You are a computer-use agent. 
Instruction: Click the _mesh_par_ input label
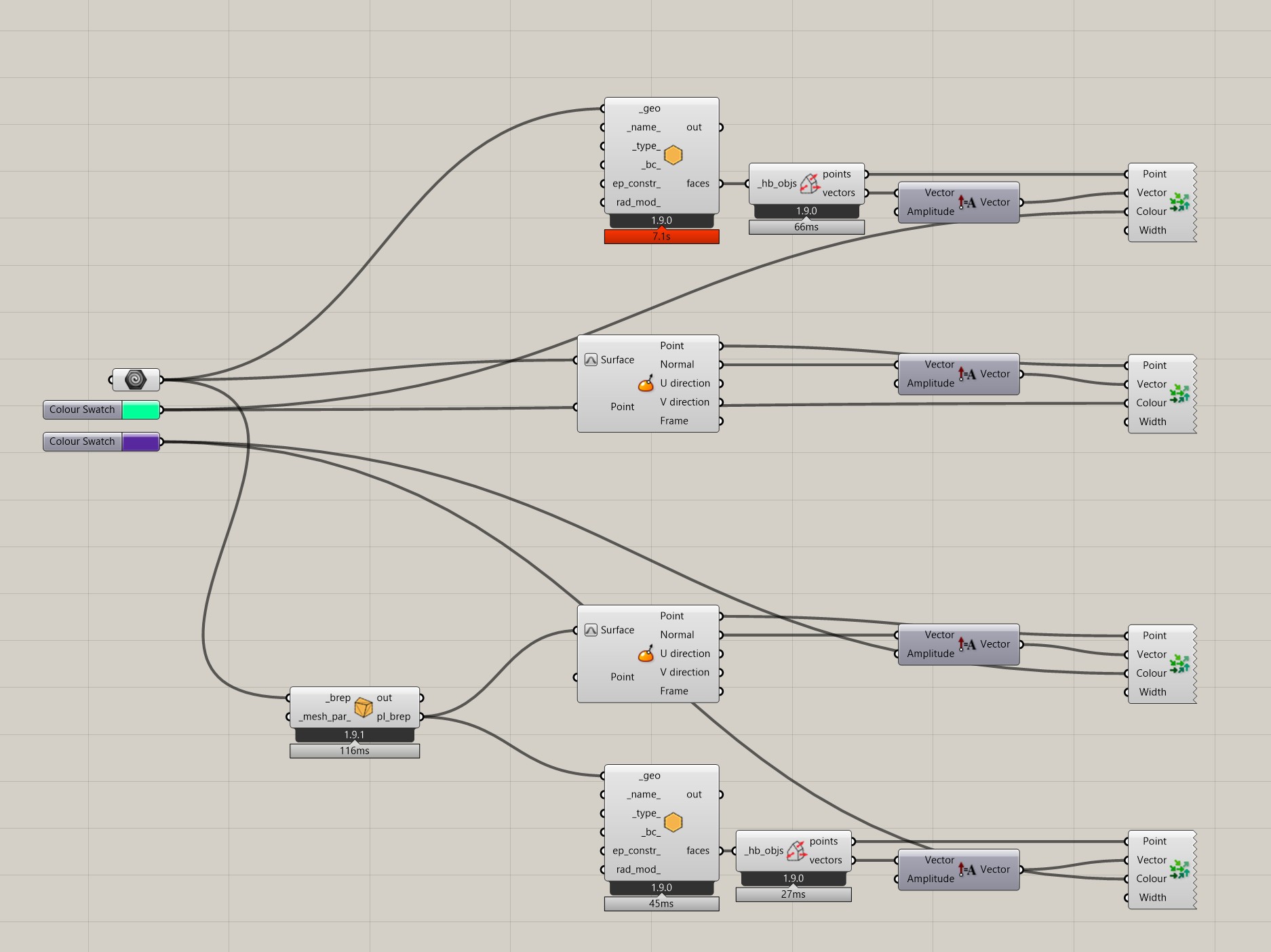pos(324,717)
